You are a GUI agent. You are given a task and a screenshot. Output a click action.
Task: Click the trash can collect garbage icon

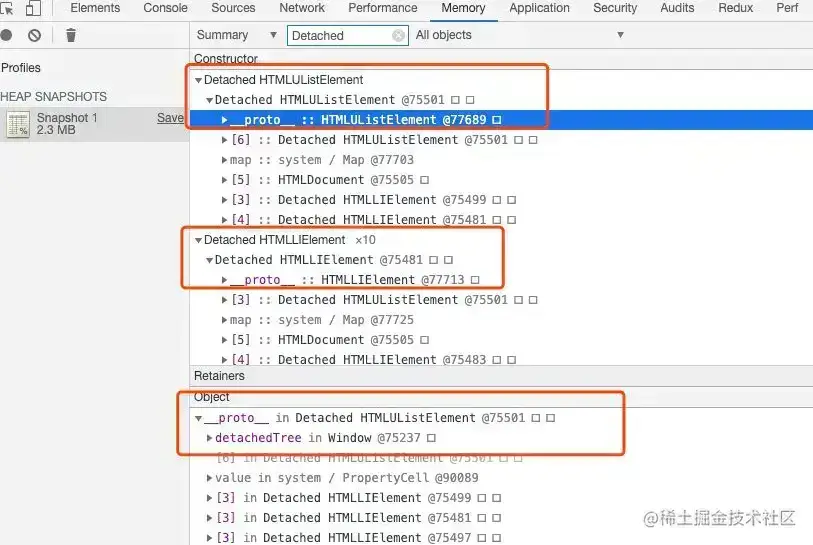point(71,35)
